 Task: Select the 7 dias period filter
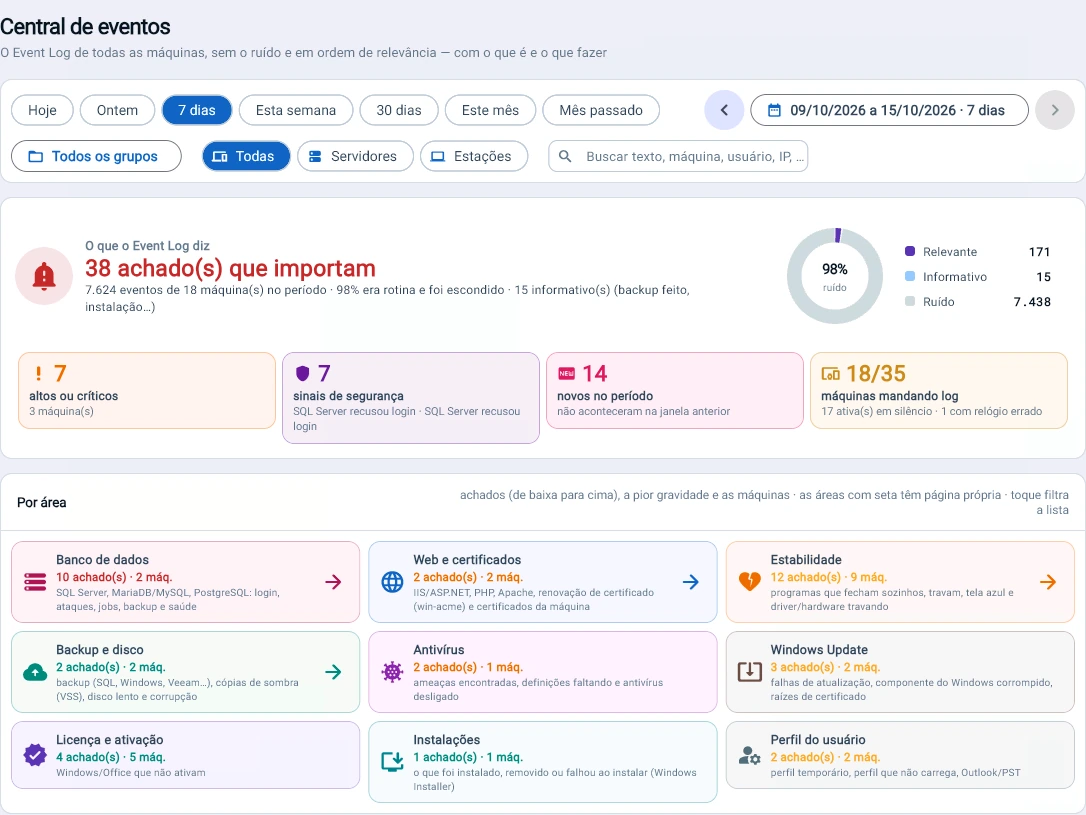point(197,110)
